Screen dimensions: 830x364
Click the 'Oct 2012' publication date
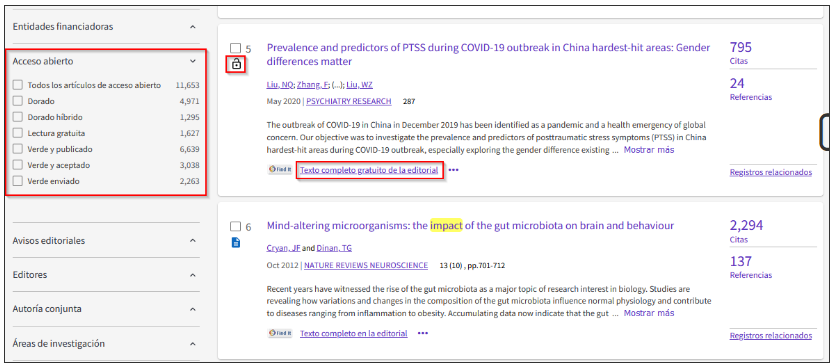pyautogui.click(x=282, y=265)
